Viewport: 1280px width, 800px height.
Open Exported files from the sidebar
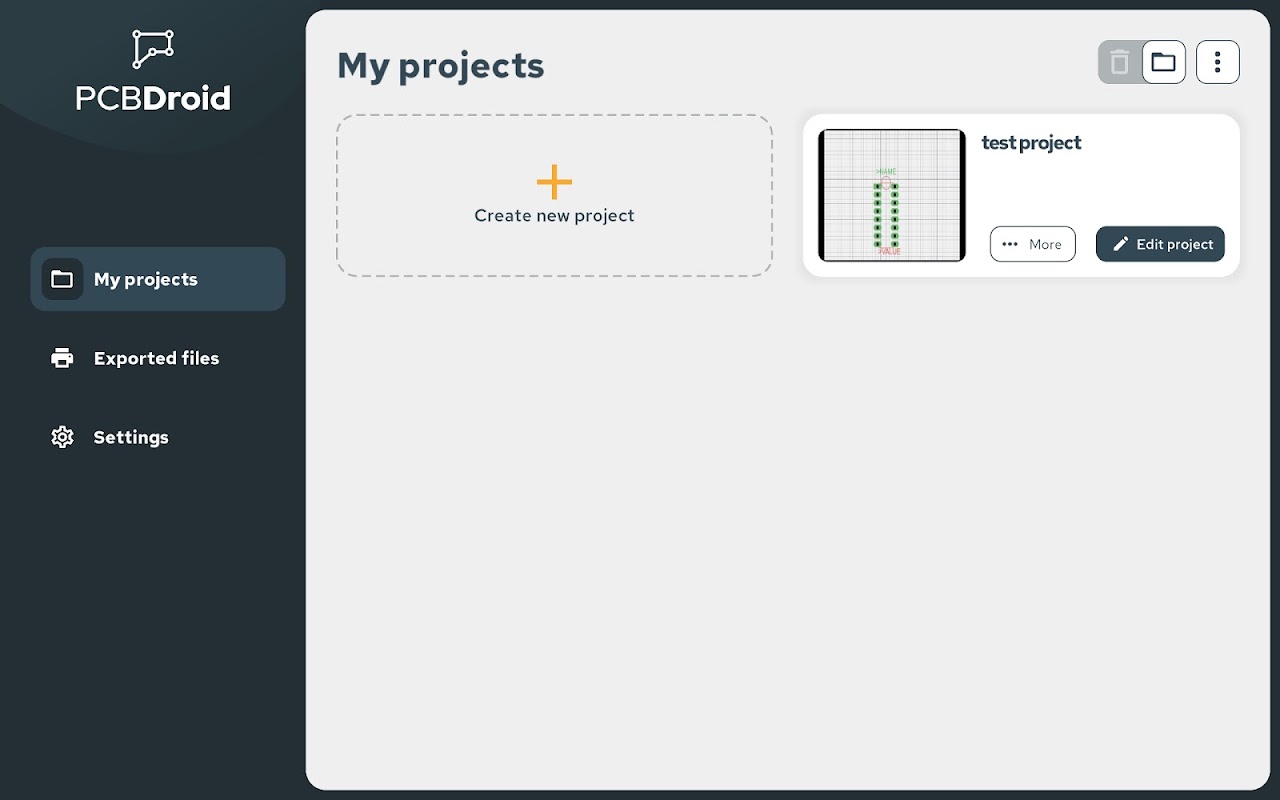(156, 358)
